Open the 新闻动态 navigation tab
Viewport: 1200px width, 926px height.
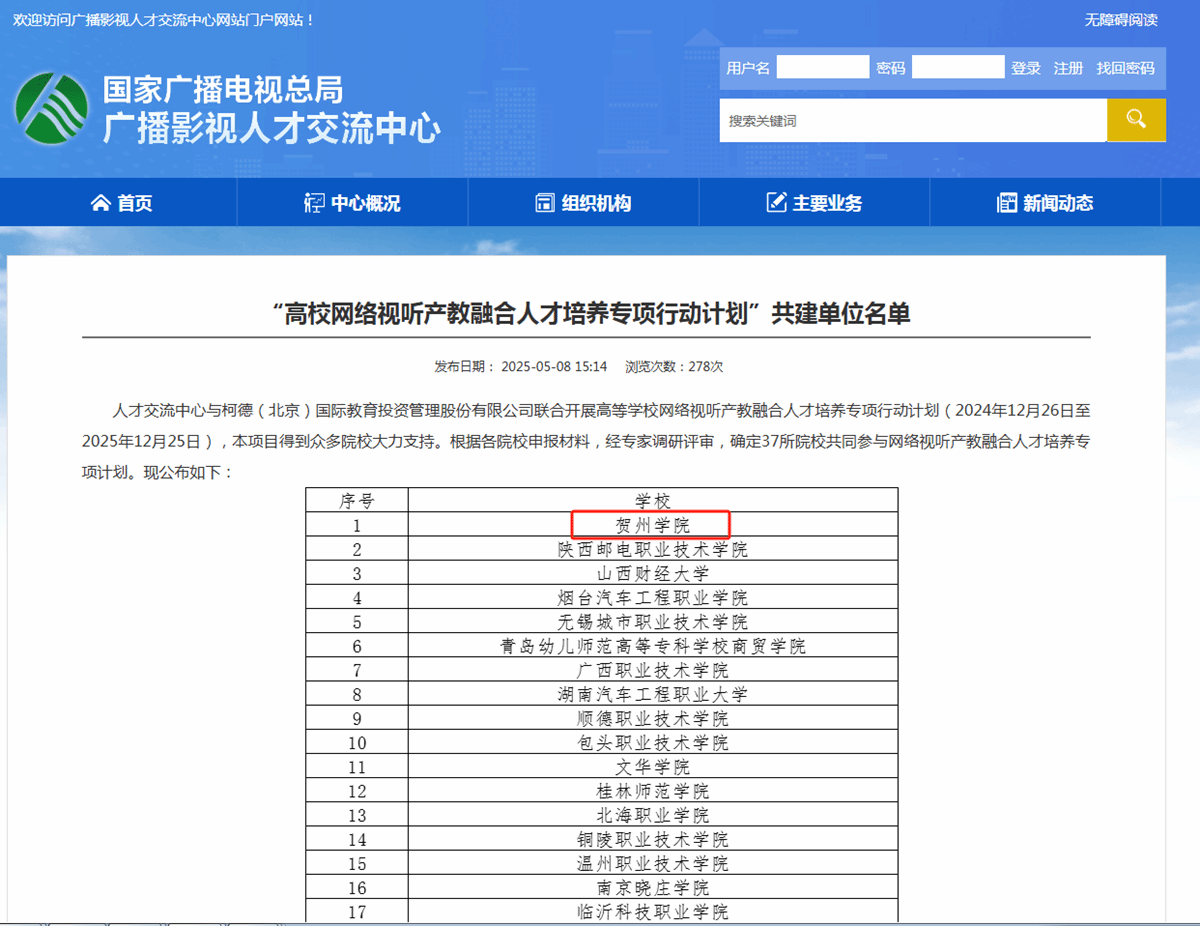(1045, 203)
